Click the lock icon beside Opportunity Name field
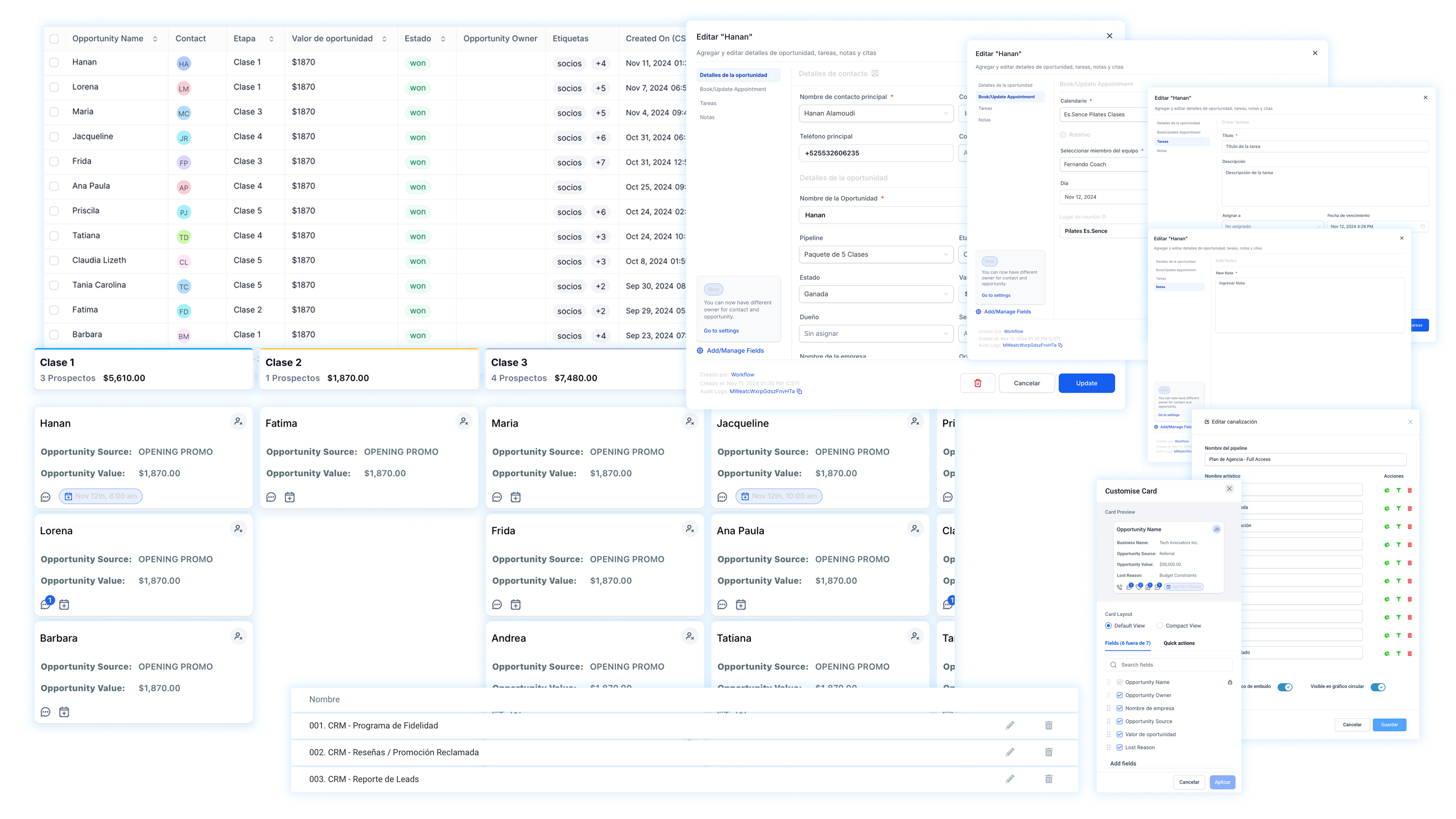 (x=1230, y=682)
